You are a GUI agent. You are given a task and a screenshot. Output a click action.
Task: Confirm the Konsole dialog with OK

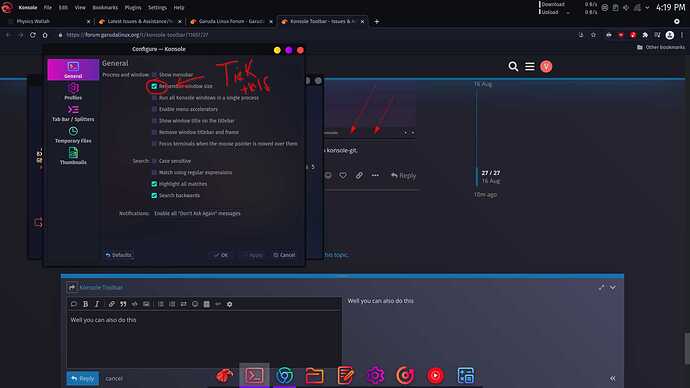coord(221,255)
